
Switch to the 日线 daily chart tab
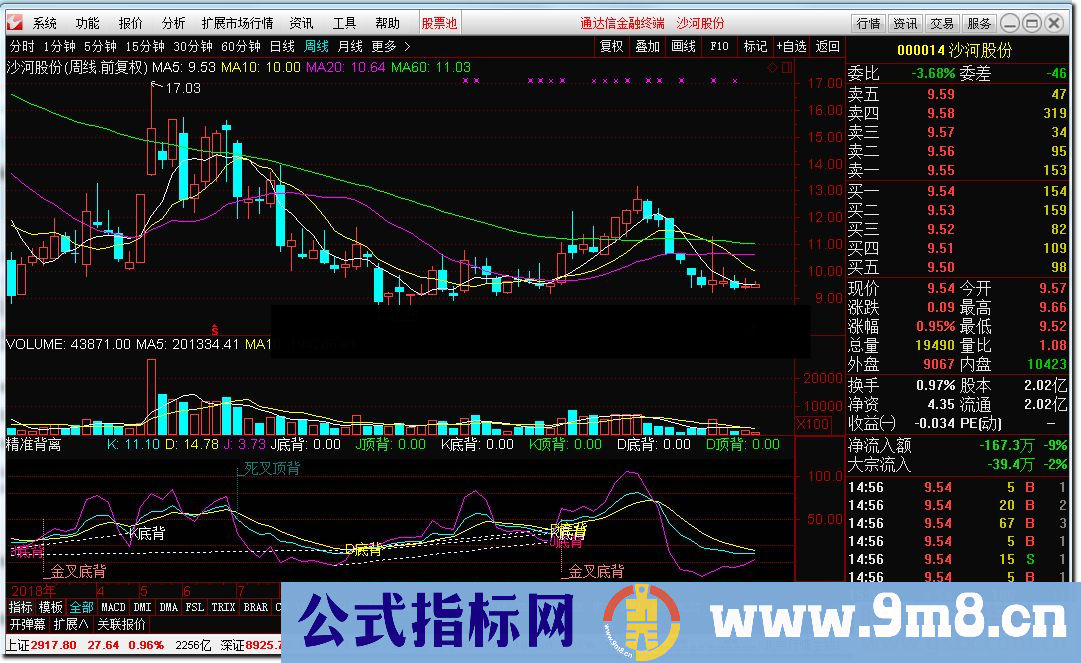click(281, 45)
